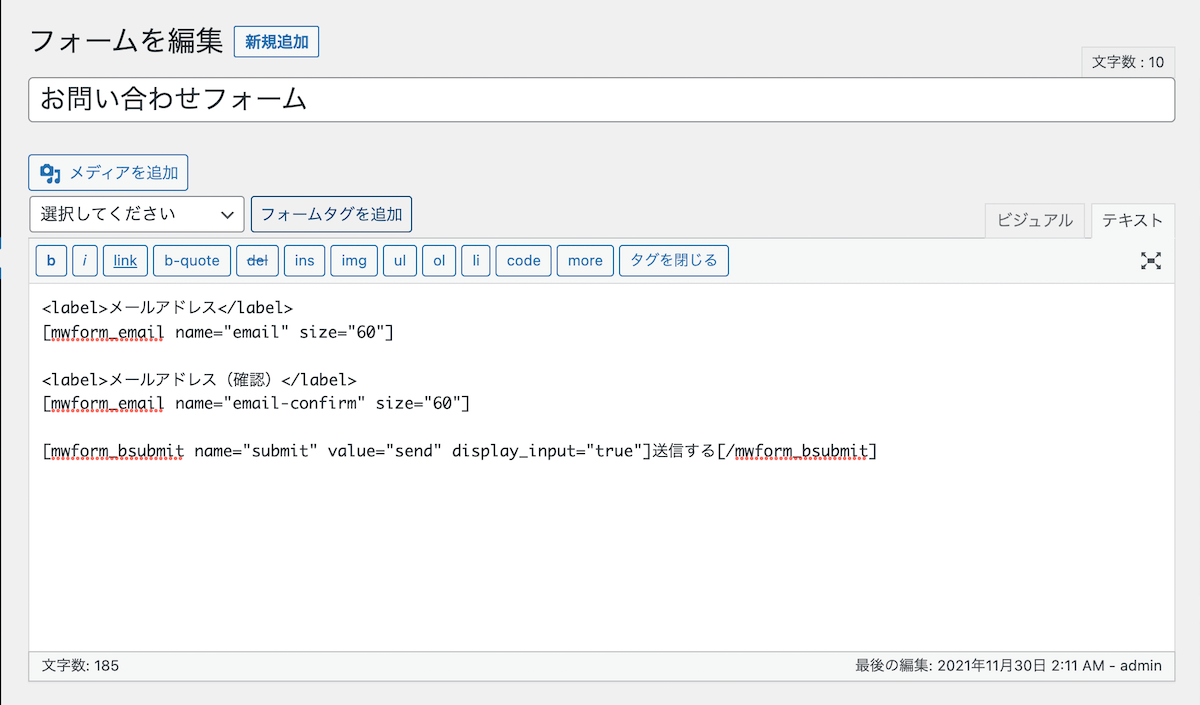Insert an ordered list with the ol icon
This screenshot has height=705, width=1200.
pos(438,260)
